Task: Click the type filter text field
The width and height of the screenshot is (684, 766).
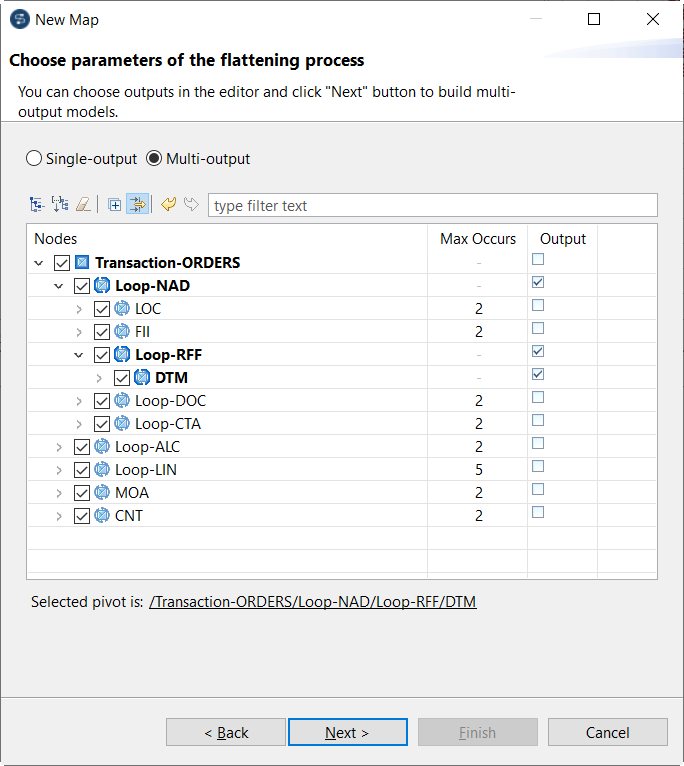Action: click(x=432, y=206)
